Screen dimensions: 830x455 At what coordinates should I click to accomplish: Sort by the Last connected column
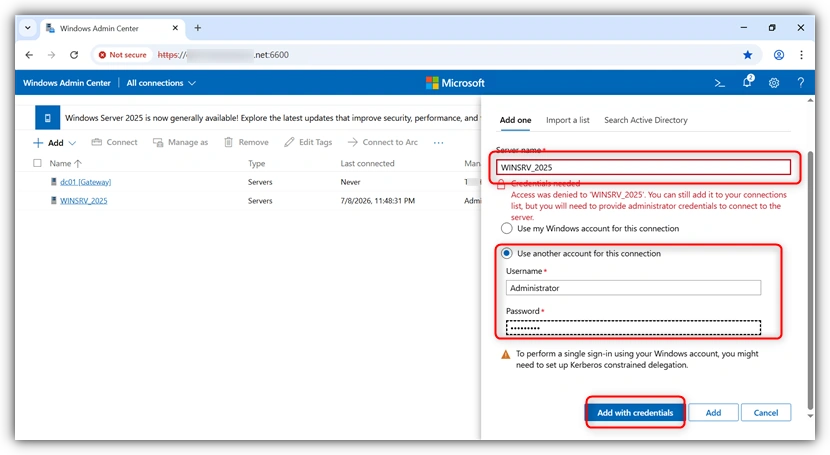[x=367, y=163]
